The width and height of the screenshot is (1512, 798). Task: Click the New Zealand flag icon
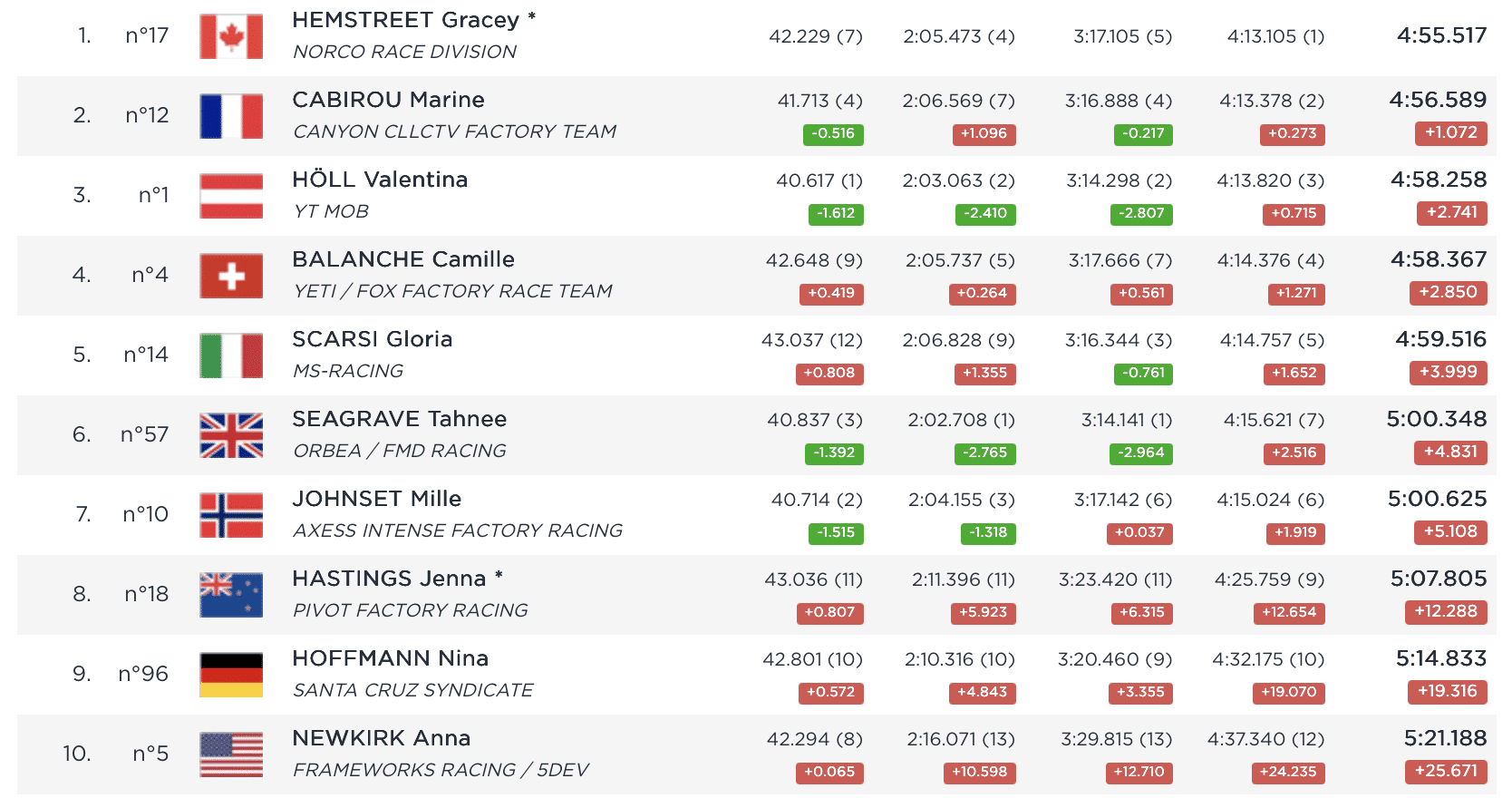tap(231, 595)
